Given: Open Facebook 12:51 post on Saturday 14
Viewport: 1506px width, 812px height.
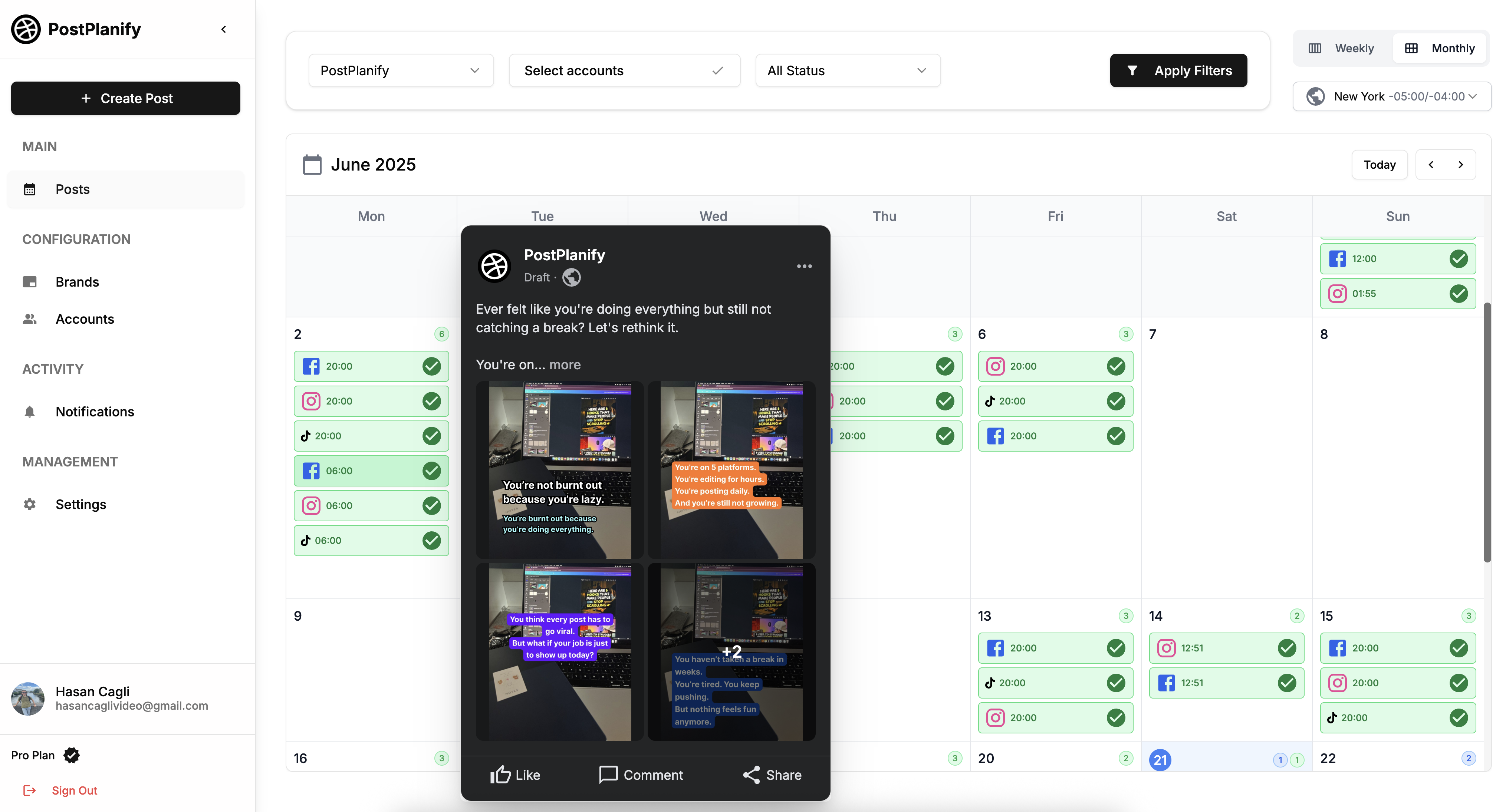Looking at the screenshot, I should coord(1227,683).
